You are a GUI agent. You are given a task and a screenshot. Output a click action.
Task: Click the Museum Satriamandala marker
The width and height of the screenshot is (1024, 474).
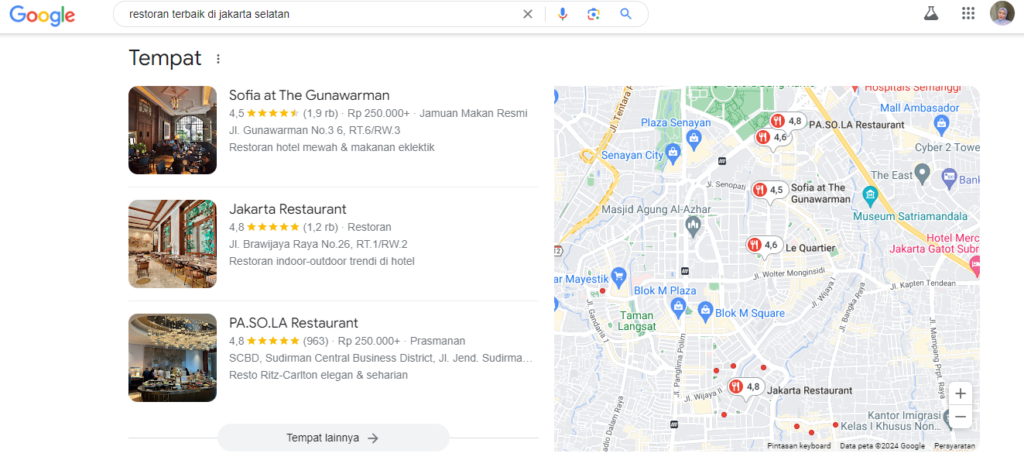pyautogui.click(x=870, y=195)
